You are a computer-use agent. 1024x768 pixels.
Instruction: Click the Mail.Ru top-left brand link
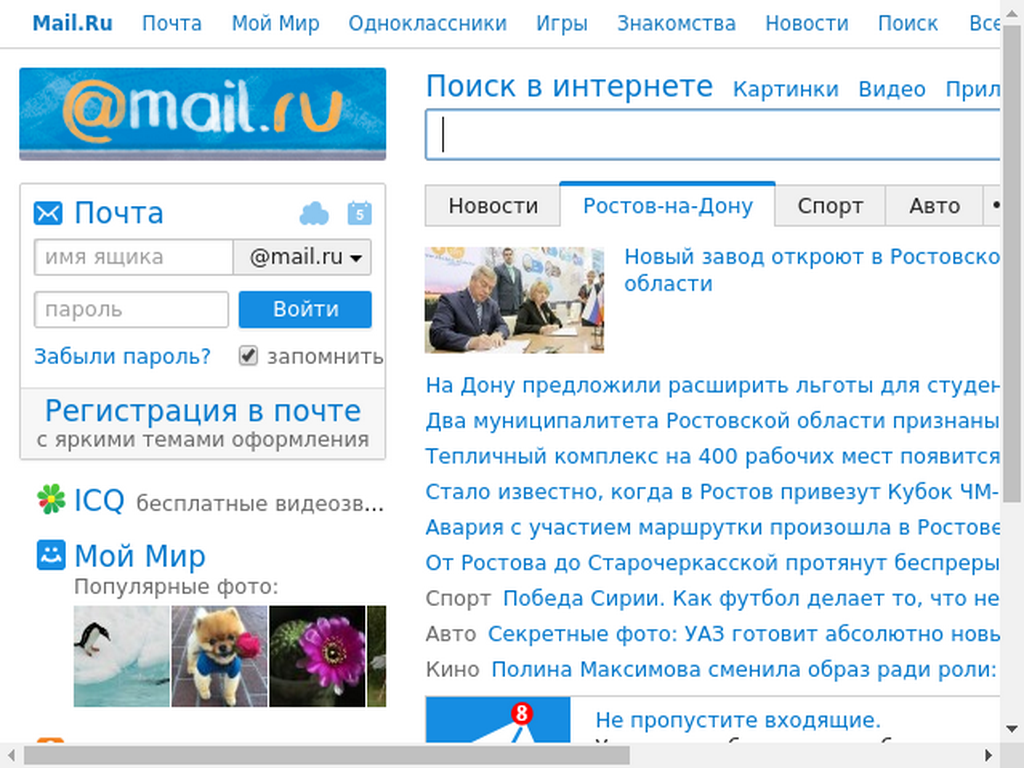pyautogui.click(x=72, y=24)
